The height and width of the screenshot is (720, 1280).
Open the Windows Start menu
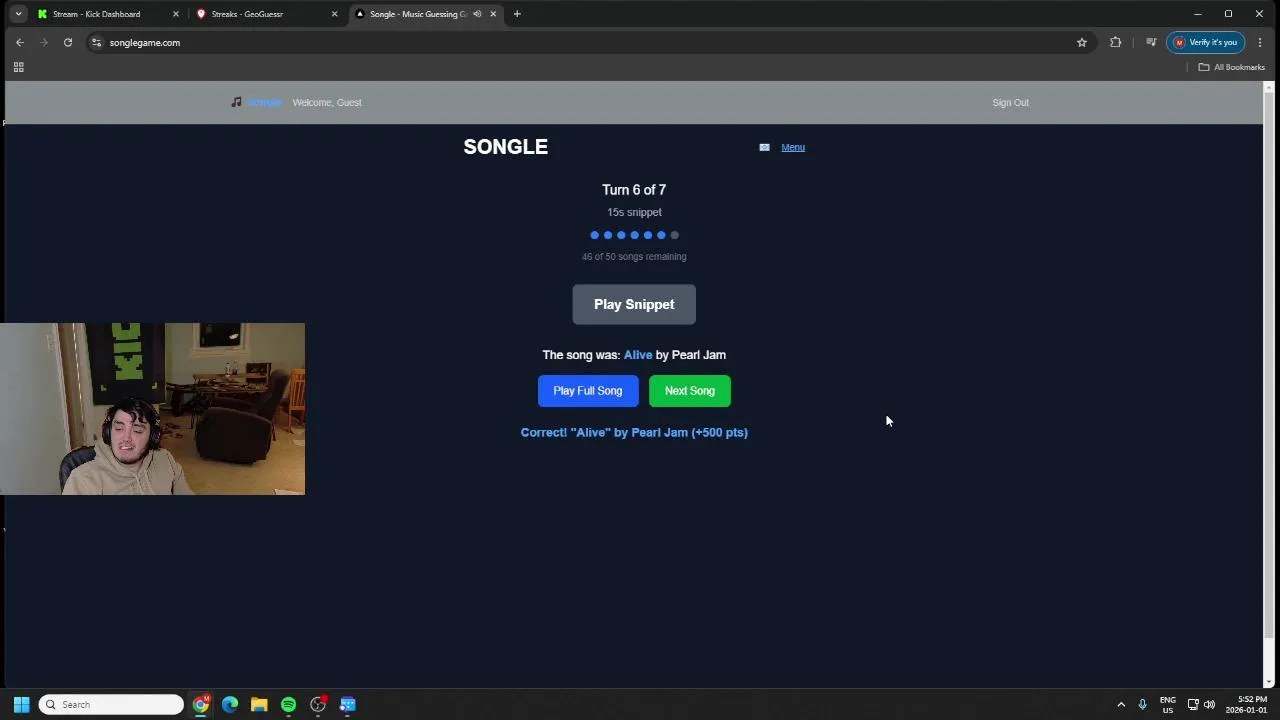pos(21,704)
